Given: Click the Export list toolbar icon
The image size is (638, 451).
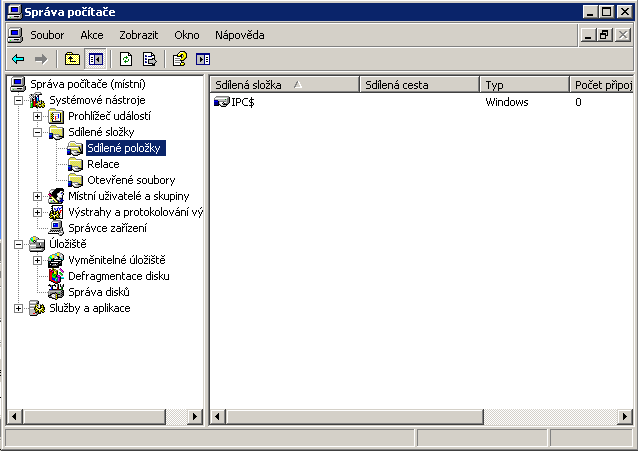Looking at the screenshot, I should (x=149, y=59).
